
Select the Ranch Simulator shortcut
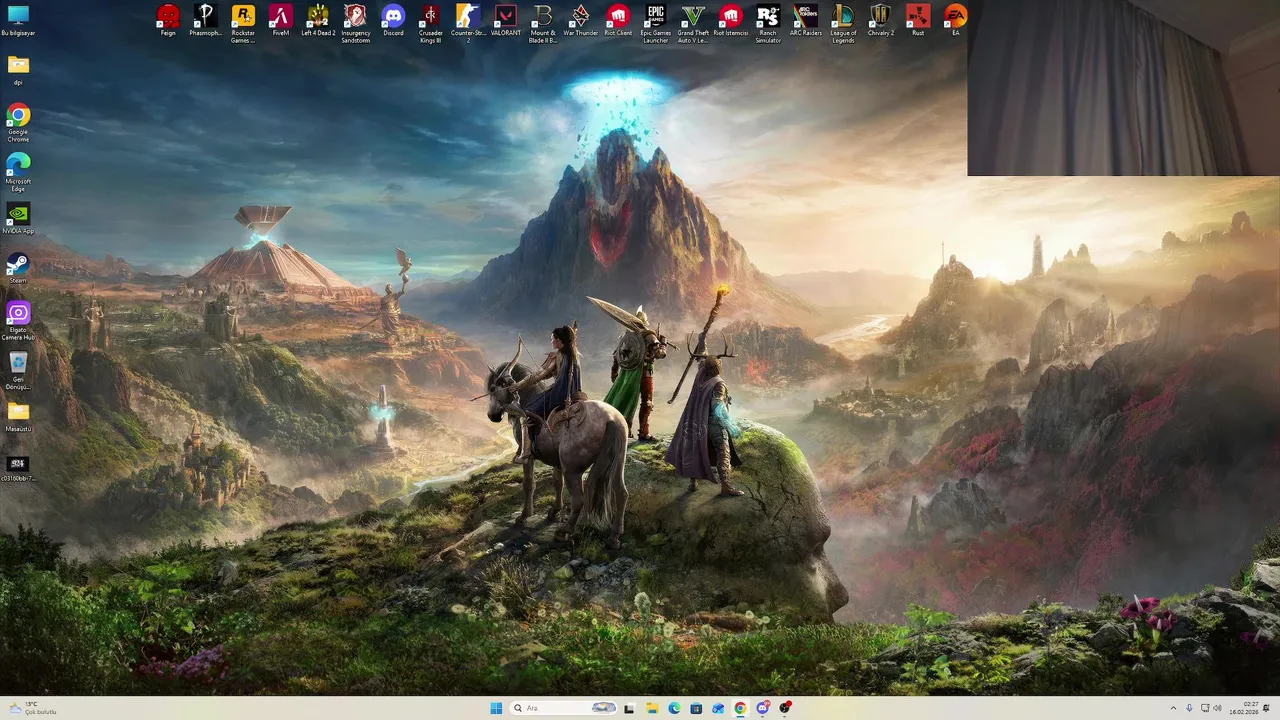tap(768, 23)
